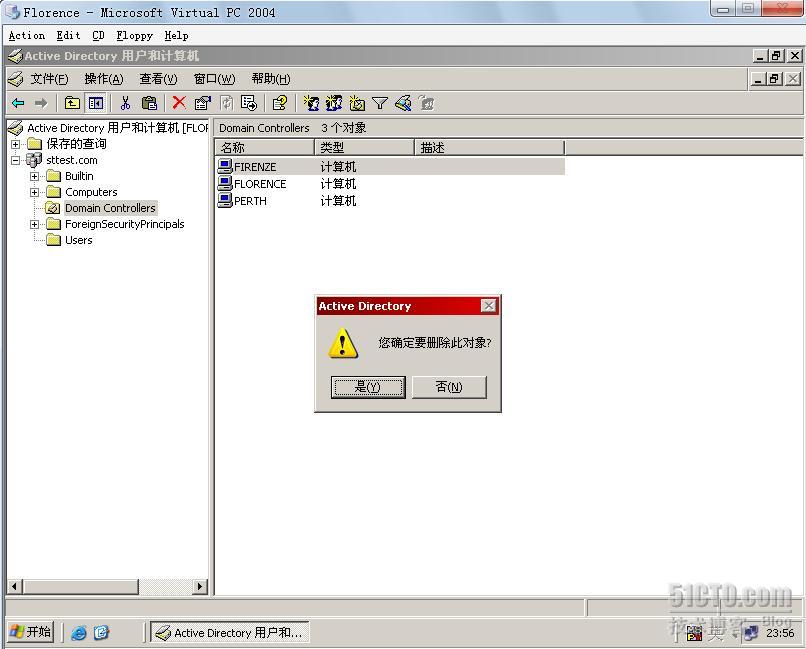The width and height of the screenshot is (806, 649).
Task: Expand the Builtin folder node
Action: [x=34, y=176]
